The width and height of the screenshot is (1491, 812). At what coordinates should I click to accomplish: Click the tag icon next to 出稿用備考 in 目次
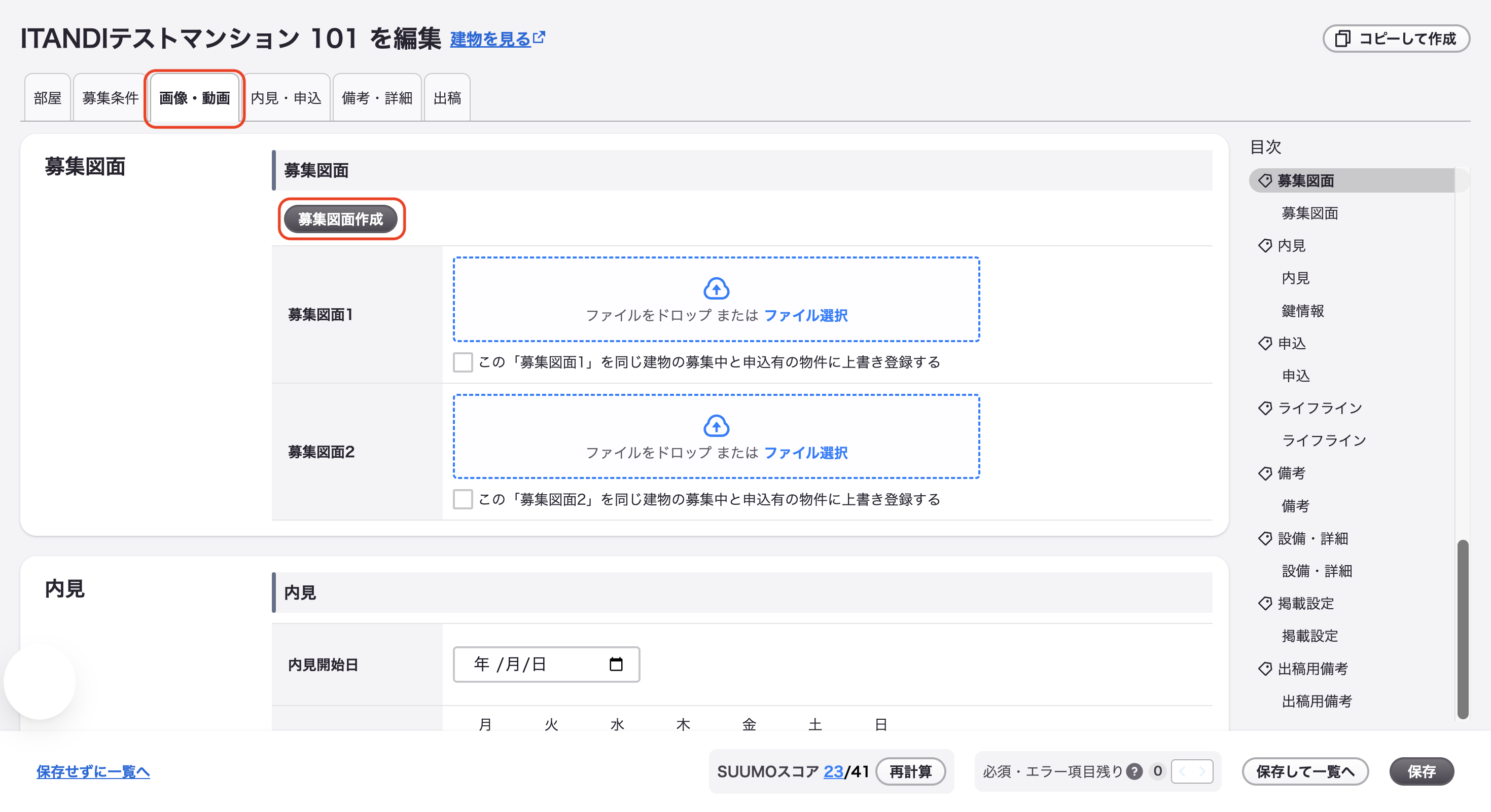tap(1265, 669)
